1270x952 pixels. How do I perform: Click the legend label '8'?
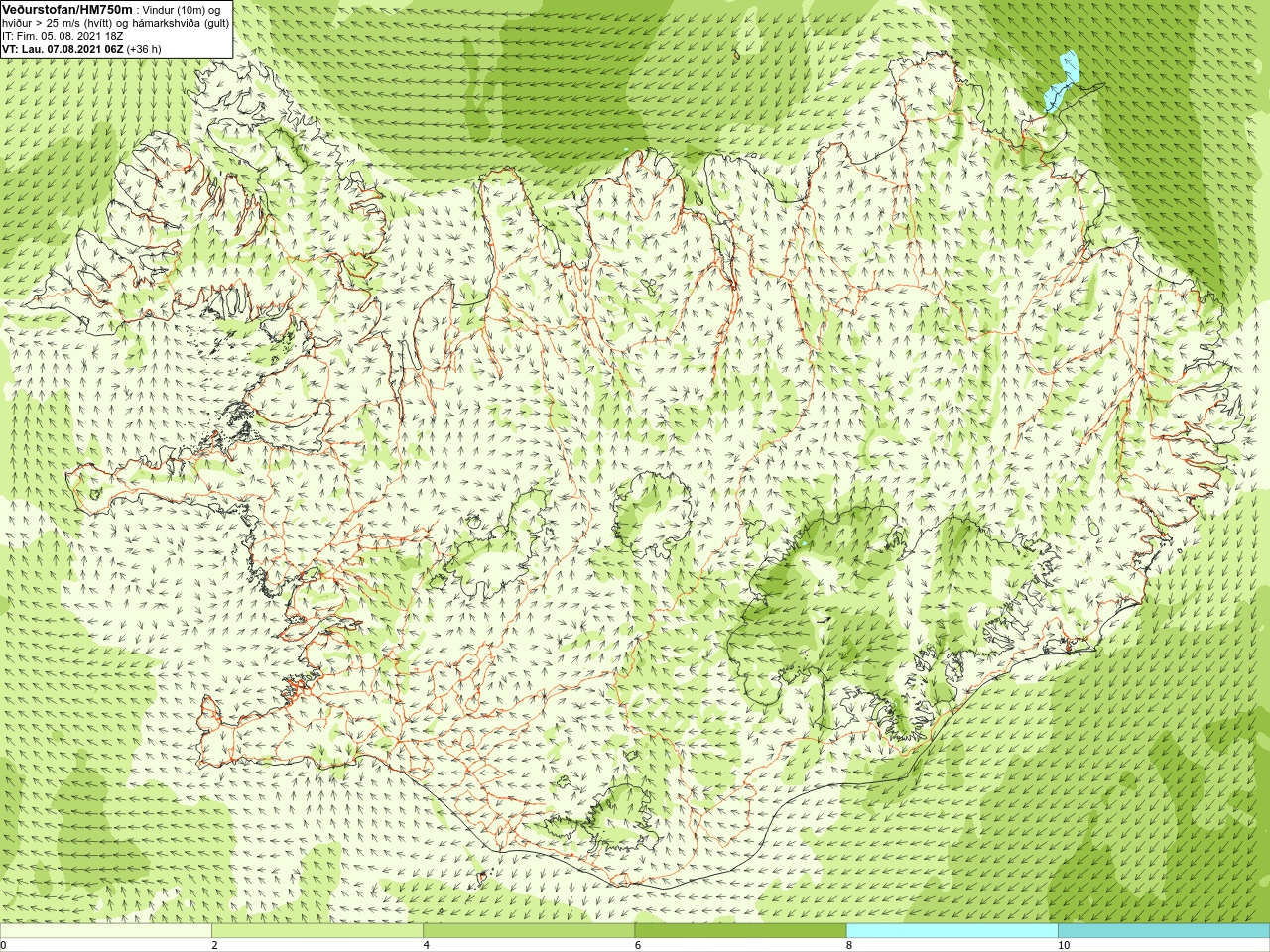(848, 946)
